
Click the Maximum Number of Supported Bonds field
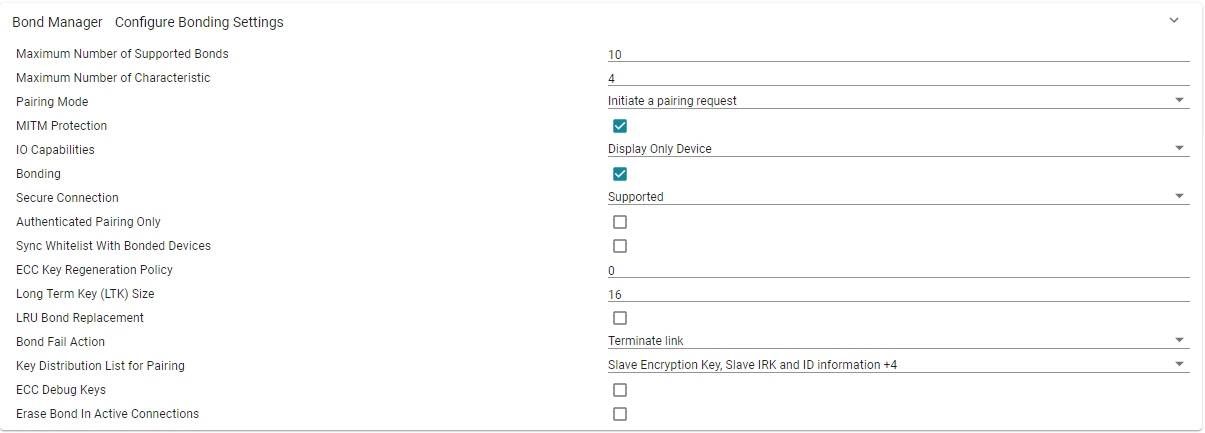tap(897, 55)
